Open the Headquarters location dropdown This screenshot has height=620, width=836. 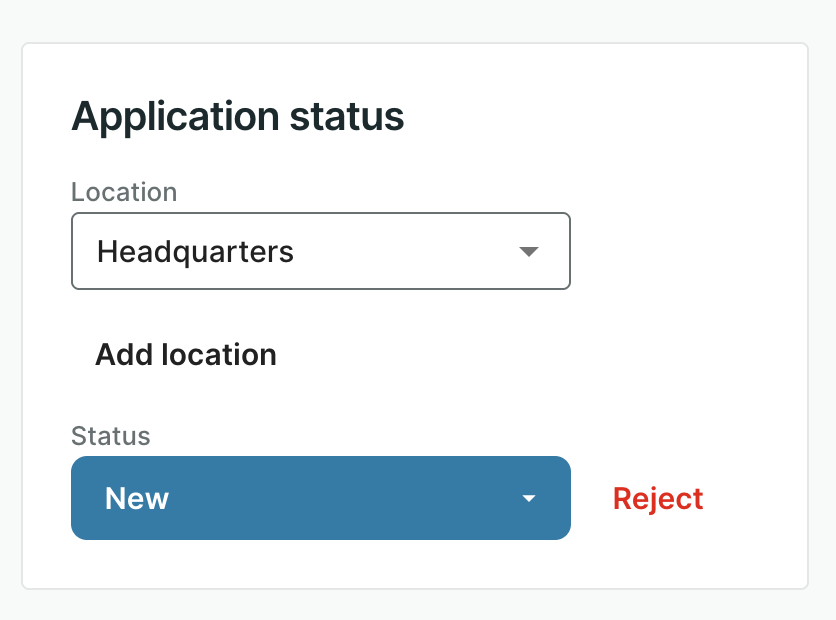coord(320,251)
